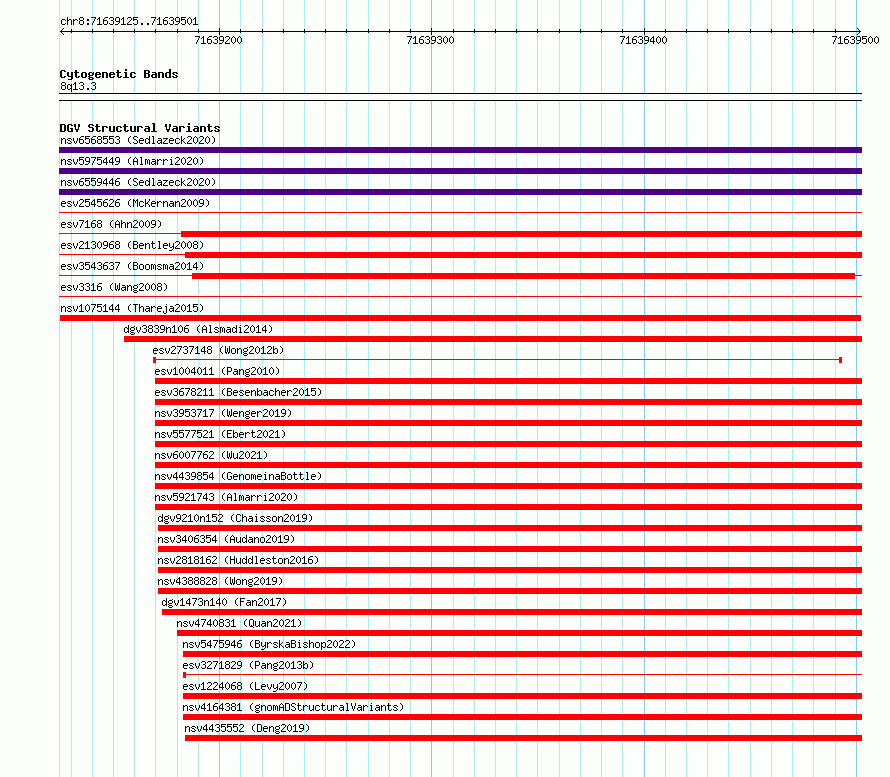Open variant esv7168 (Ahn2009)
The width and height of the screenshot is (890, 777).
[111, 224]
